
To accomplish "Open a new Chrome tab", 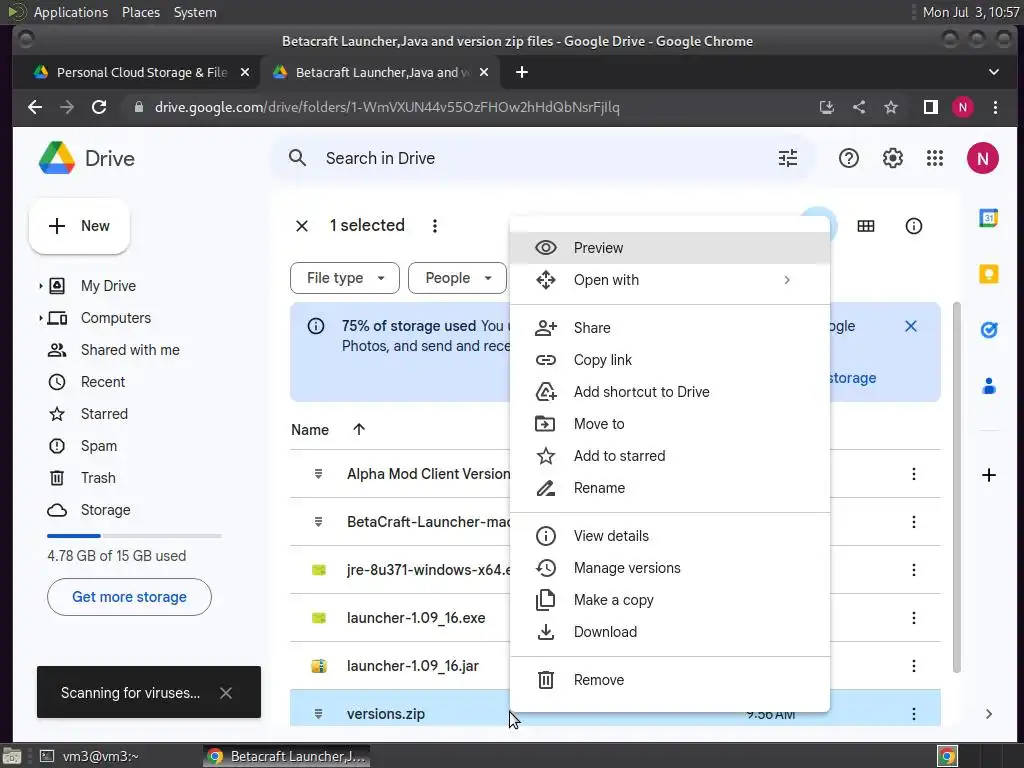I will (521, 72).
